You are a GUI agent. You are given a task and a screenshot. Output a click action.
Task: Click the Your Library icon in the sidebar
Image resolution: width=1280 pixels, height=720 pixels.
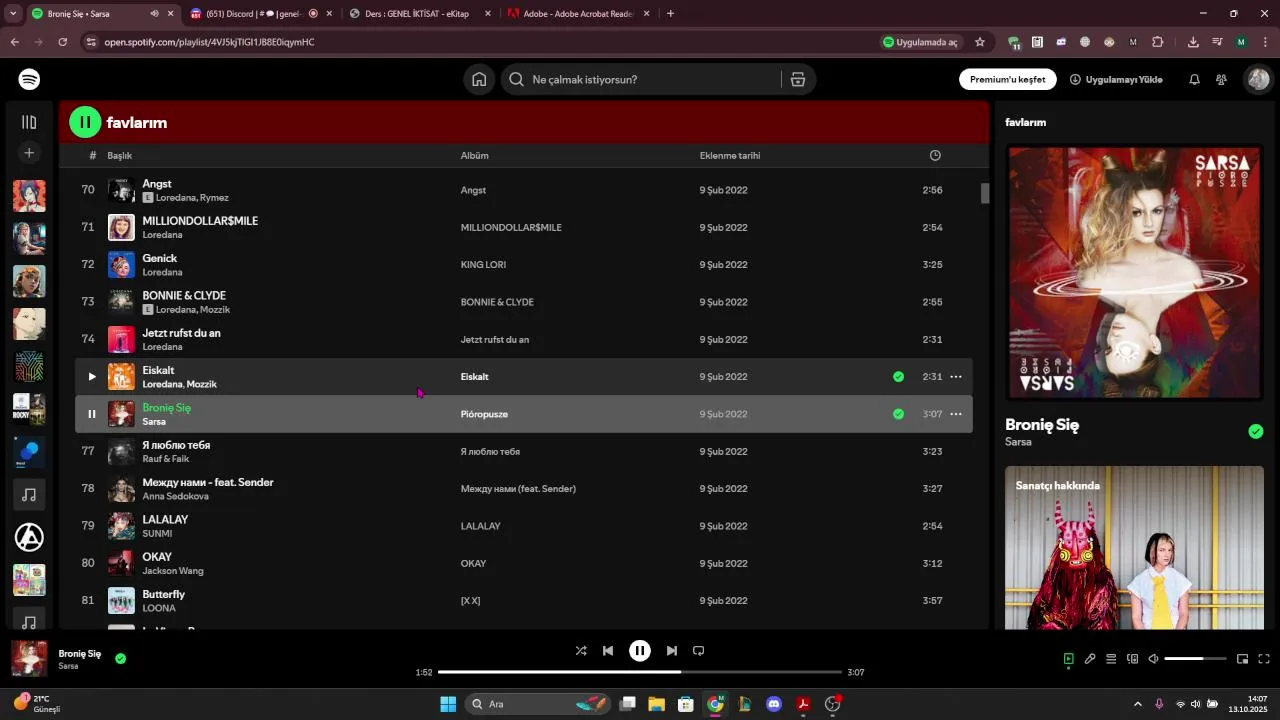tap(29, 122)
